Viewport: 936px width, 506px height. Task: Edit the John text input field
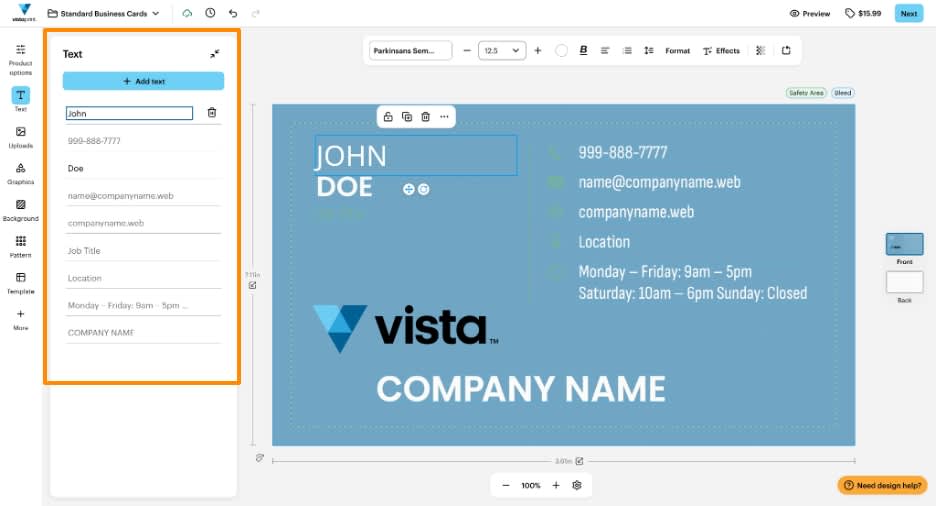click(x=129, y=113)
